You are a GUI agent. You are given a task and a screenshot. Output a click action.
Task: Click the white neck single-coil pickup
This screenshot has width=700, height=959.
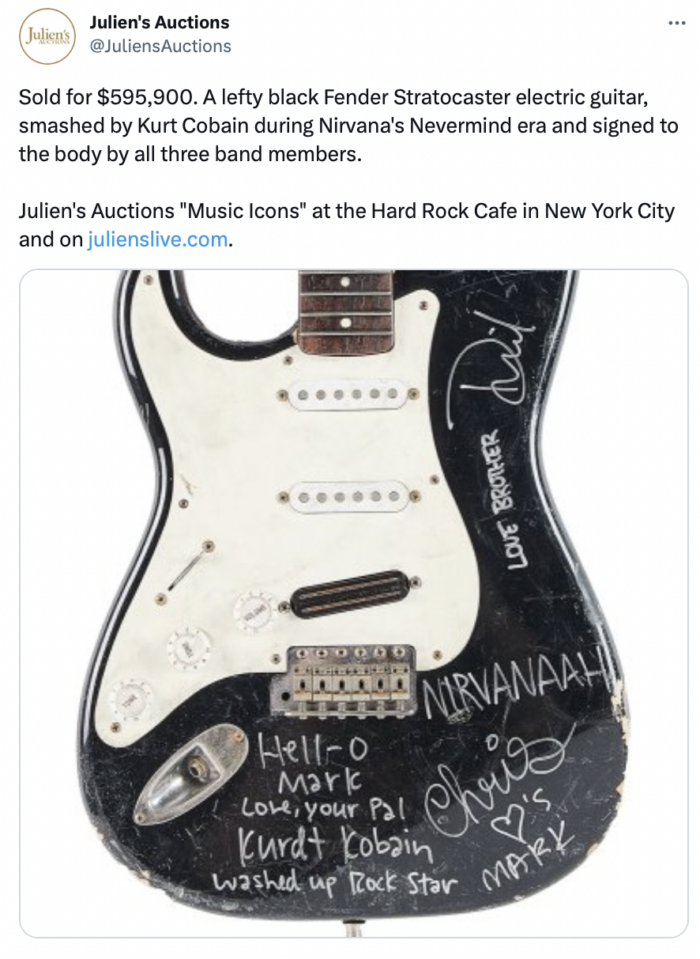[x=348, y=394]
